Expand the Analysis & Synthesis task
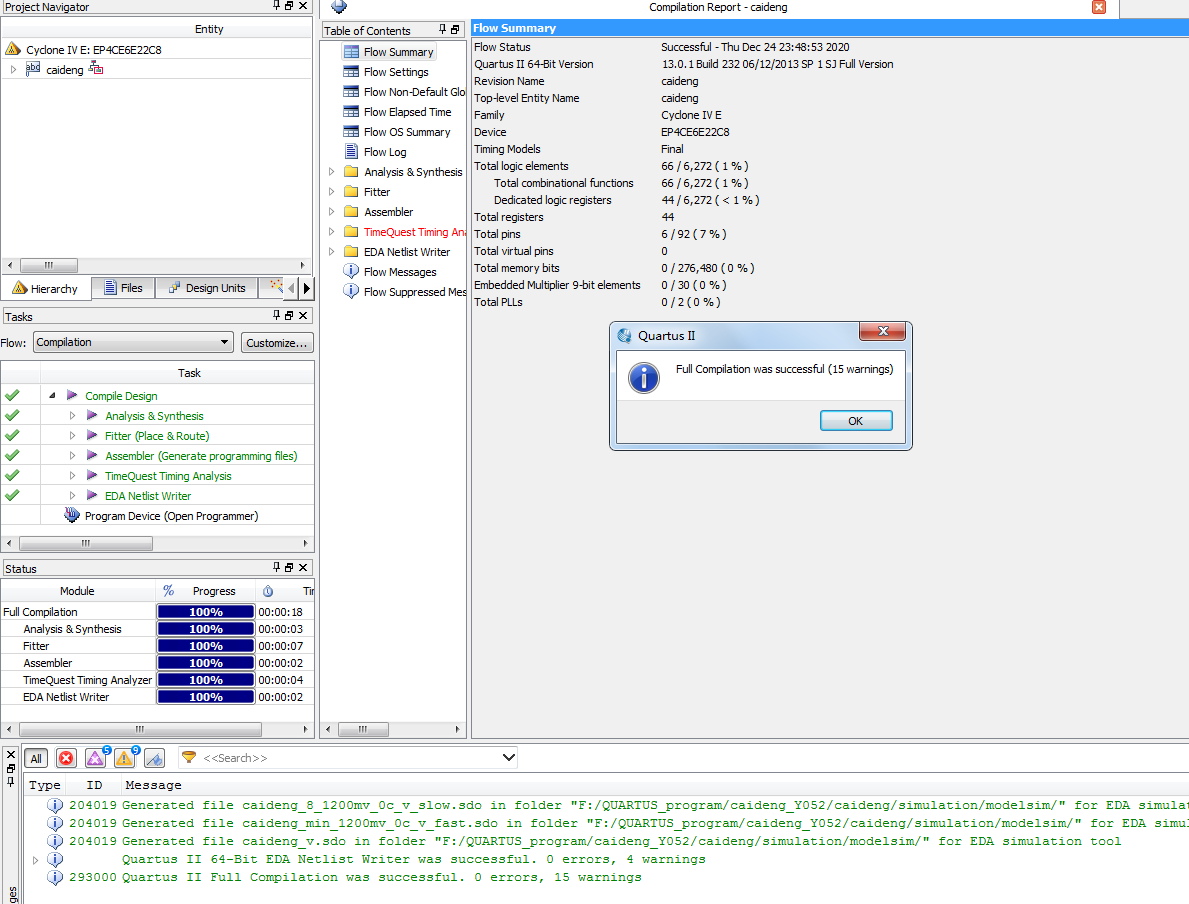The image size is (1189, 904). coord(72,416)
